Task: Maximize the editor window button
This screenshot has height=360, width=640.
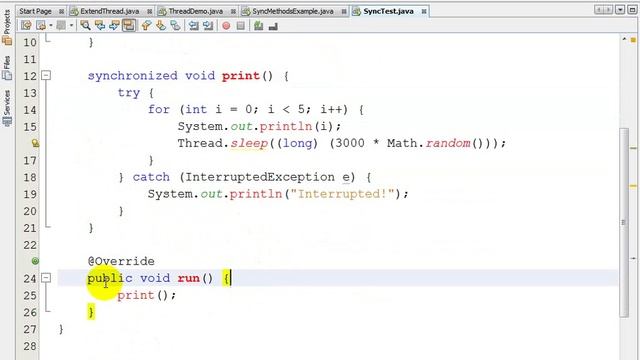Action: (x=632, y=10)
